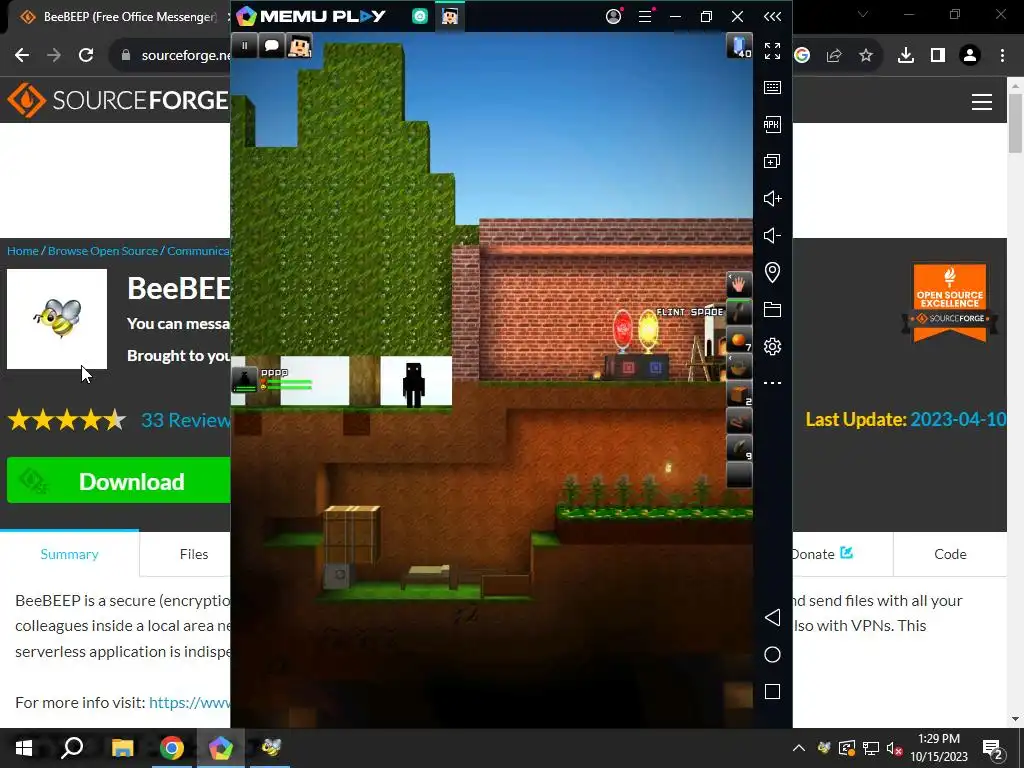Open Chrome three-dot menu
Image resolution: width=1024 pixels, height=768 pixels.
coord(1002,56)
